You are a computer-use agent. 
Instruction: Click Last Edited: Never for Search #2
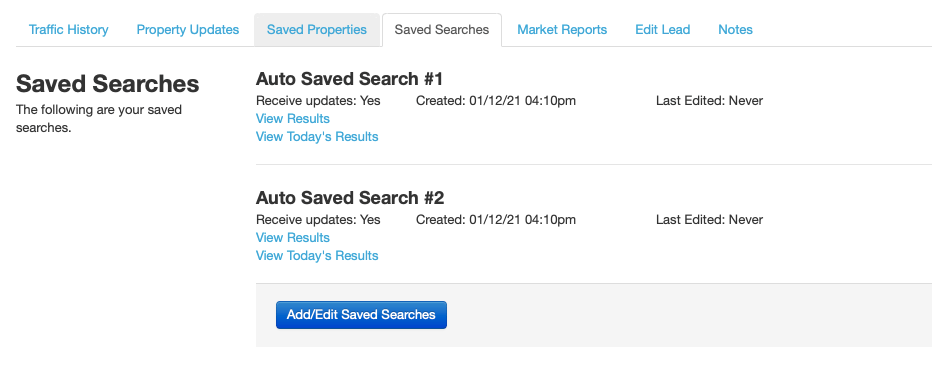coord(709,220)
